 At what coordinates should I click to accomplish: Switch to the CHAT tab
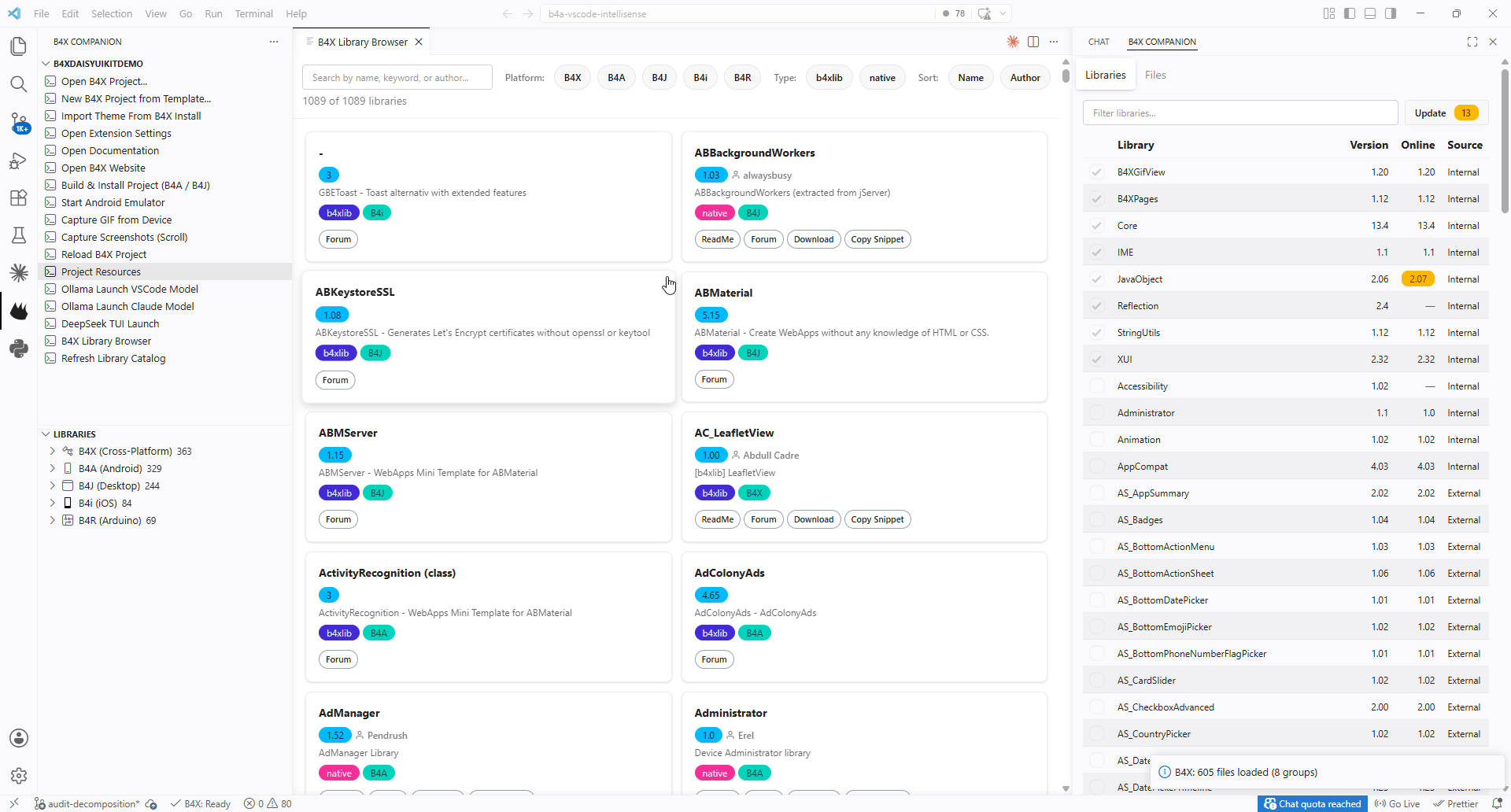pos(1099,42)
